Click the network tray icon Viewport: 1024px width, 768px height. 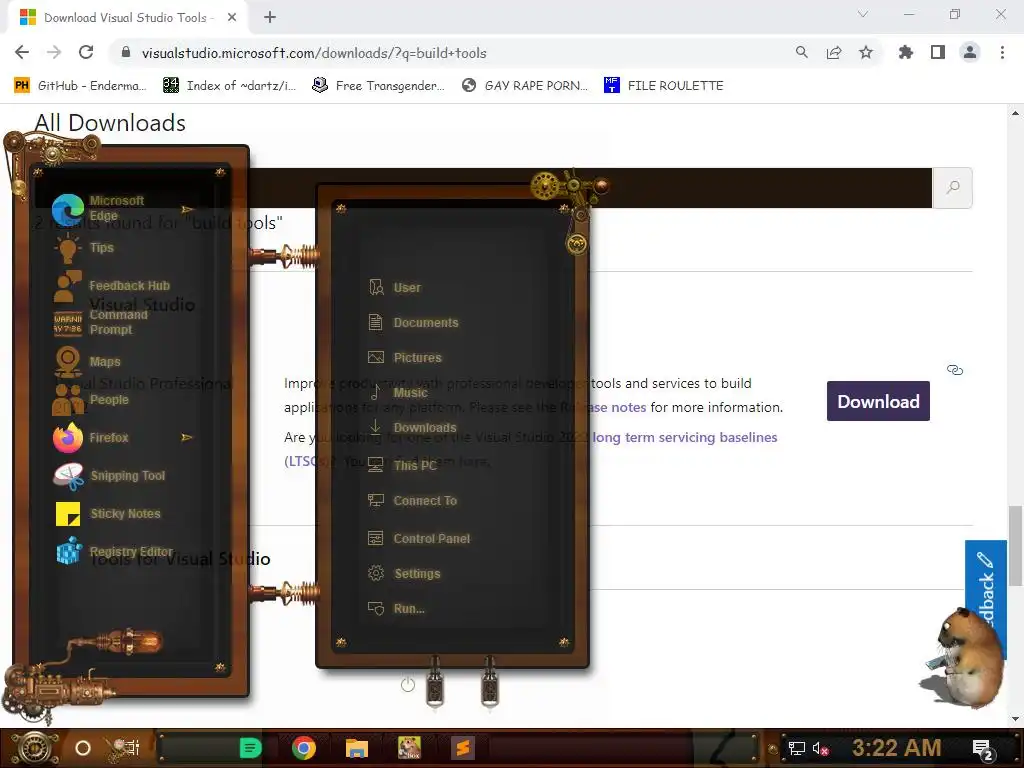[796, 748]
